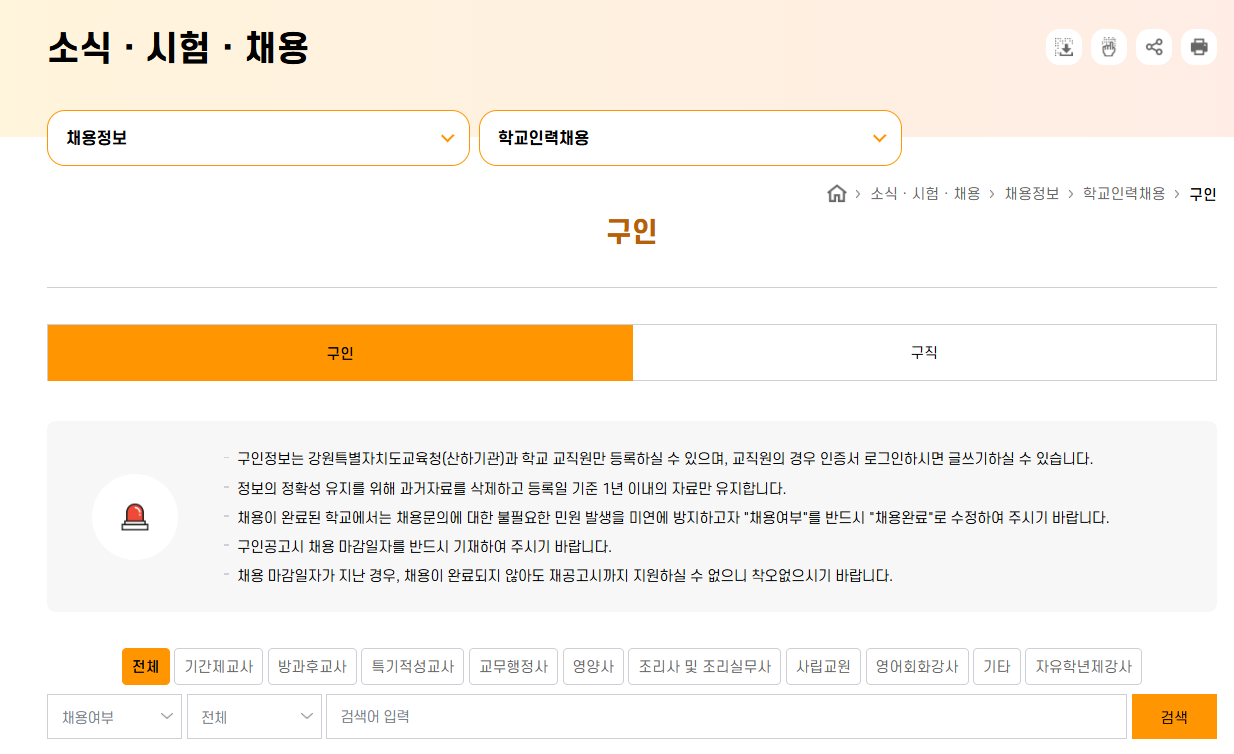Select the 기간제교사 filter
1234x754 pixels.
[219, 666]
